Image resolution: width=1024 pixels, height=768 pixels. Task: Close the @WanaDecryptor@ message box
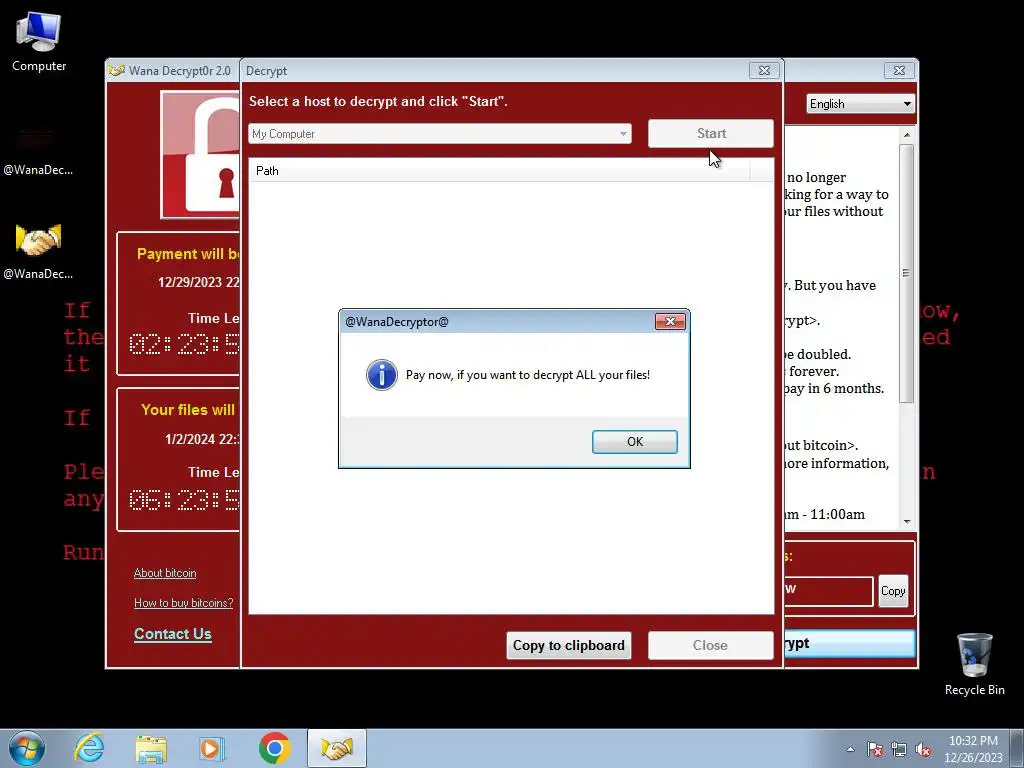click(x=670, y=321)
